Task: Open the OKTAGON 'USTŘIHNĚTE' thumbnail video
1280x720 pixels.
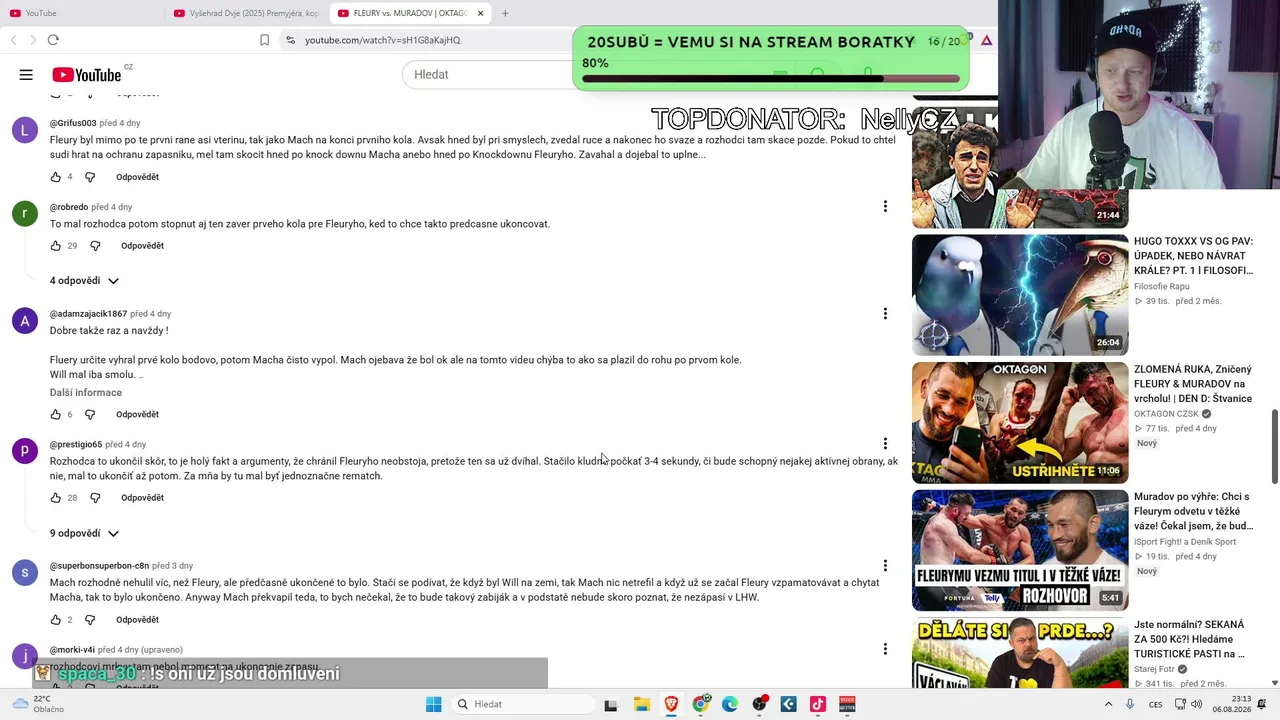Action: click(1020, 423)
